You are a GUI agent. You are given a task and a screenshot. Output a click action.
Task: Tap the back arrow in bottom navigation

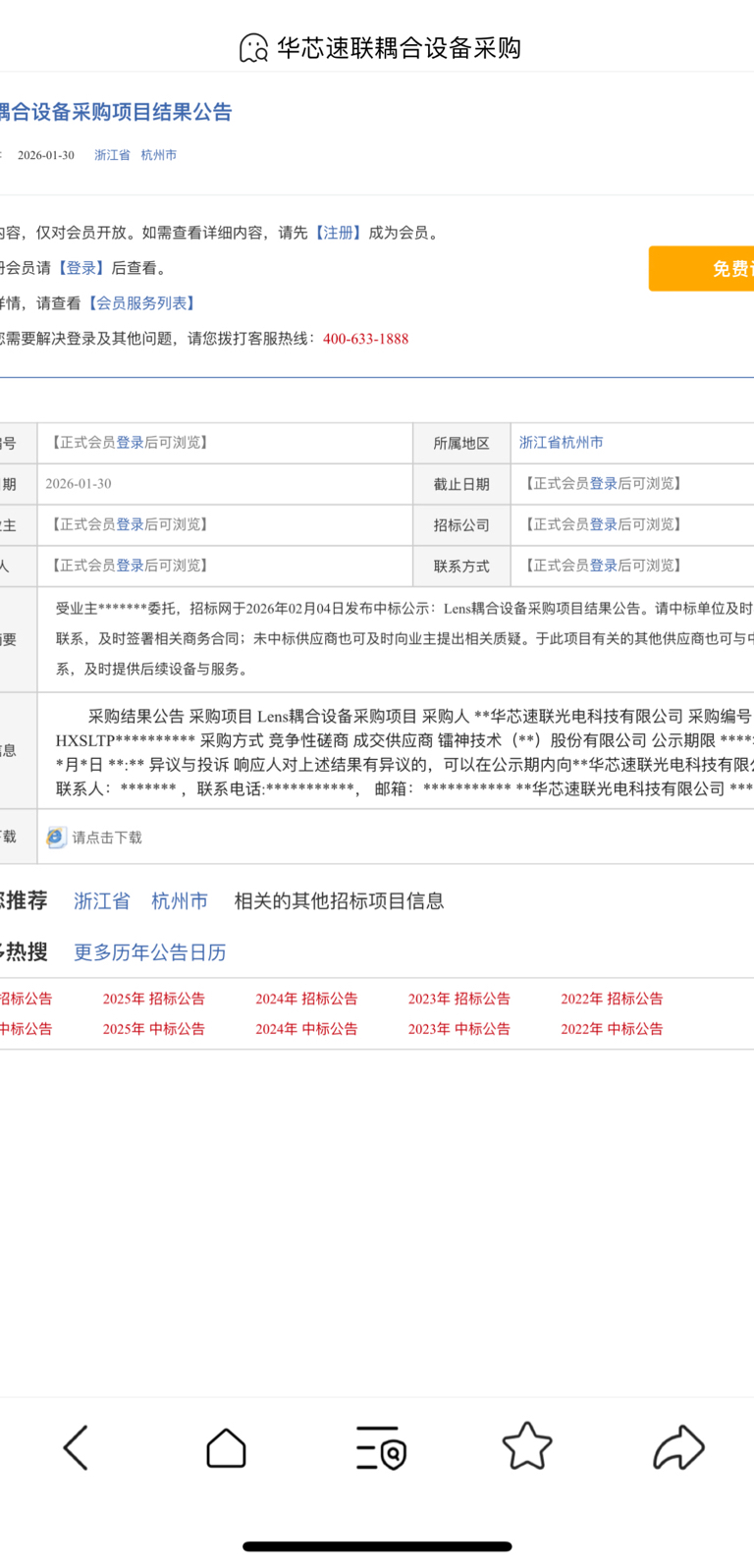pos(76,1447)
